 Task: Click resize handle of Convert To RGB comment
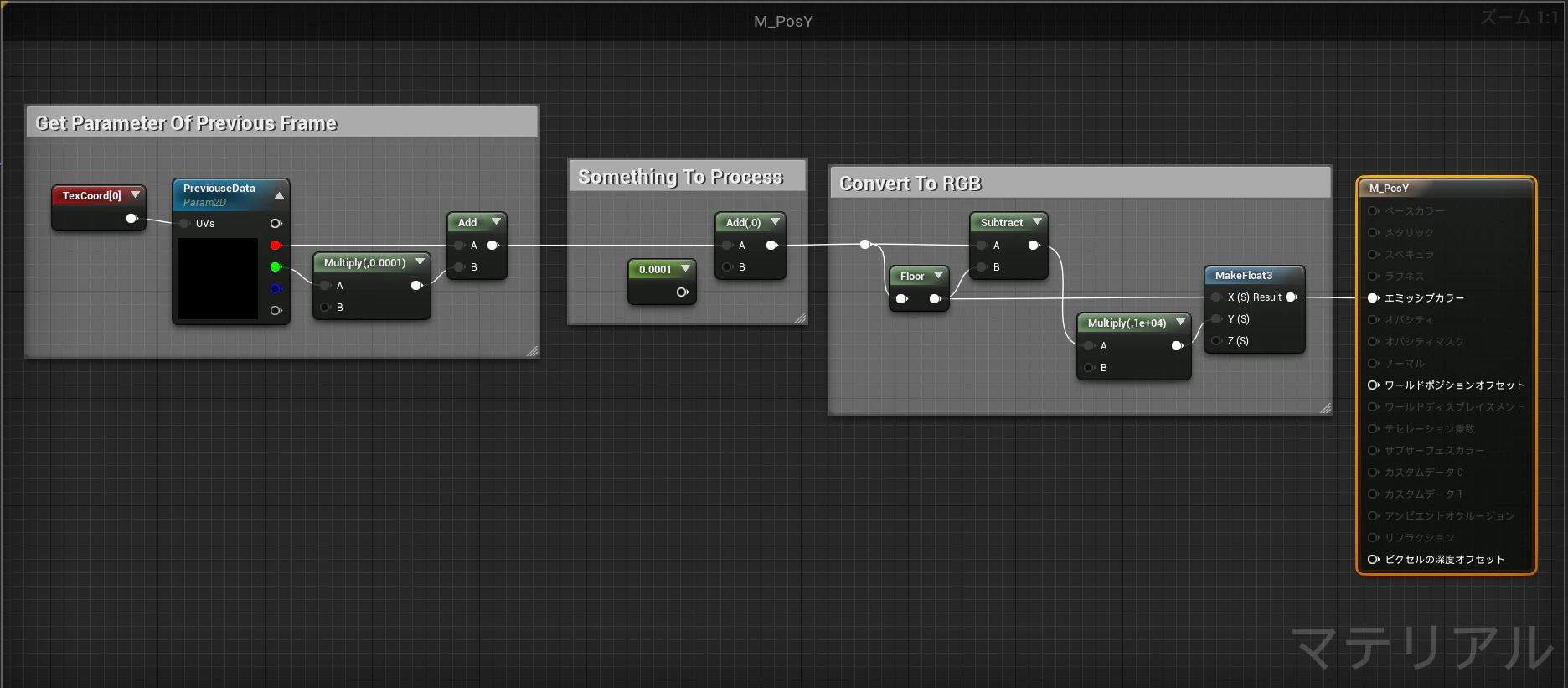point(1325,408)
